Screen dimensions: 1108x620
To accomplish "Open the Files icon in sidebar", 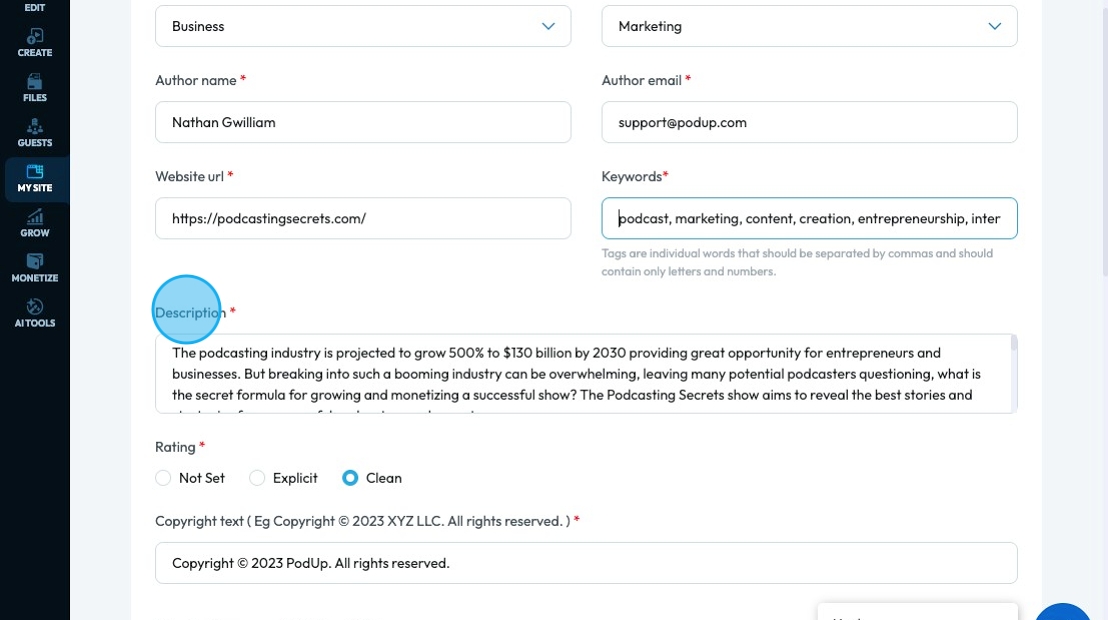I will pyautogui.click(x=35, y=82).
